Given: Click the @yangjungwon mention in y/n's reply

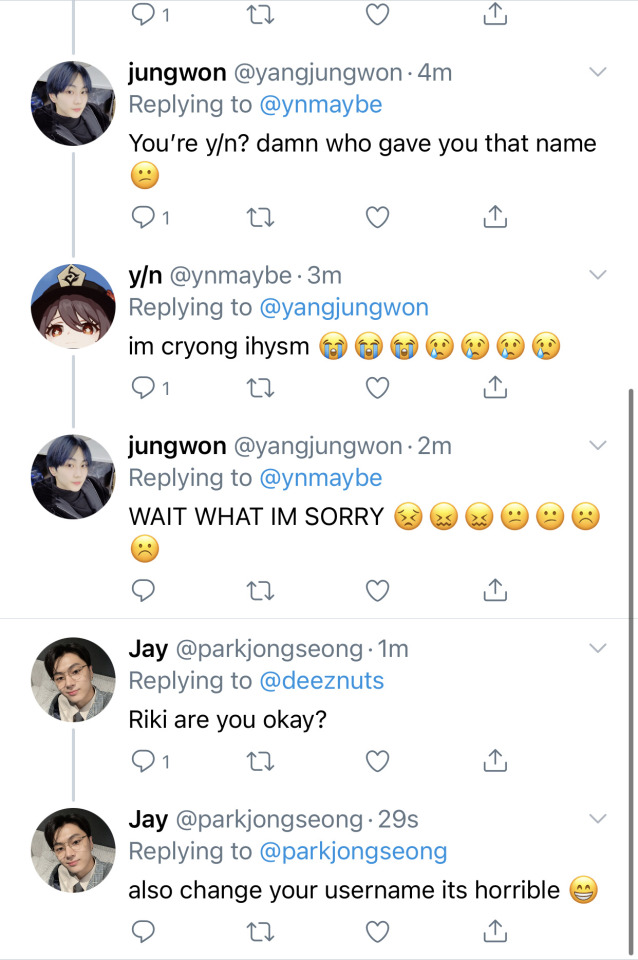Looking at the screenshot, I should tap(343, 308).
